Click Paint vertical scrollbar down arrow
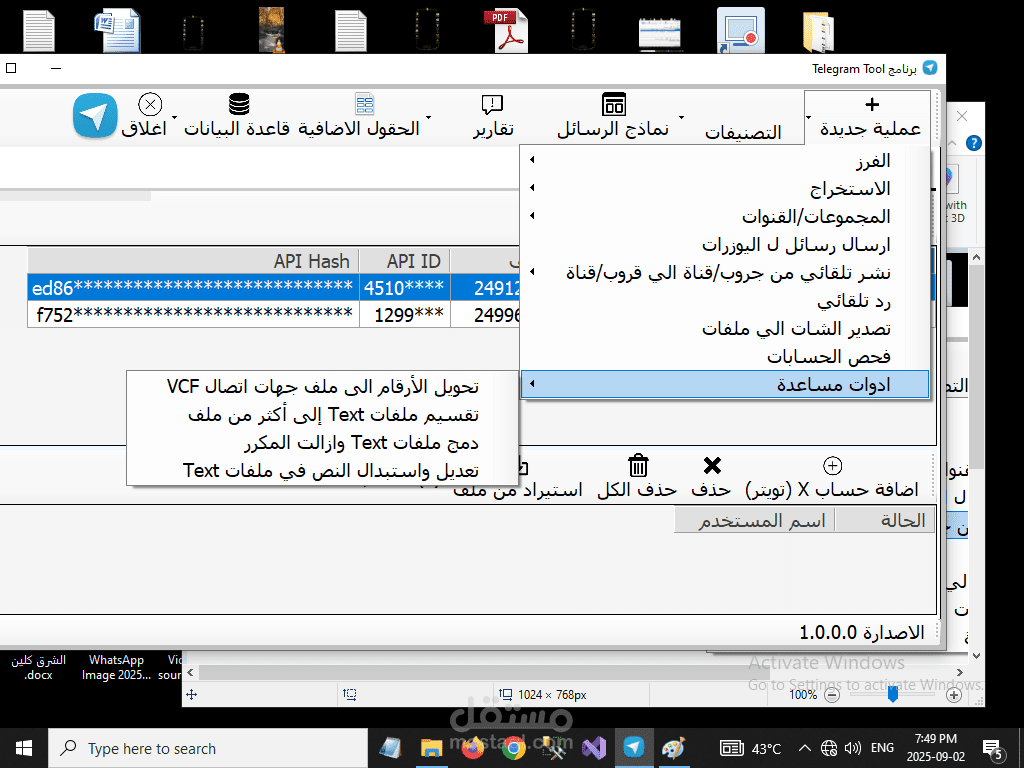This screenshot has height=768, width=1024. 976,656
